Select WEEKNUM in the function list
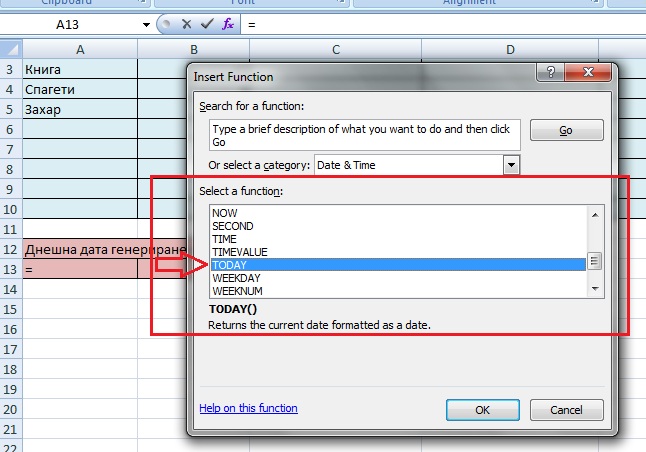 pos(398,291)
